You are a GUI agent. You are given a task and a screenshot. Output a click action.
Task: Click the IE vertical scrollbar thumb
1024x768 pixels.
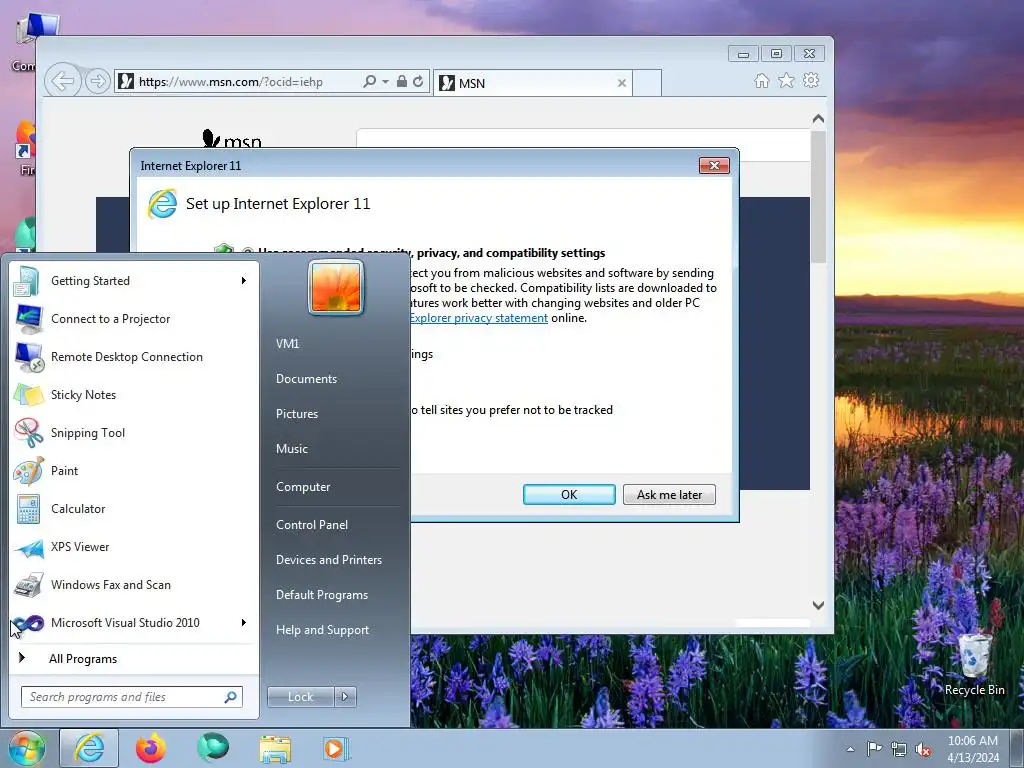[818, 197]
